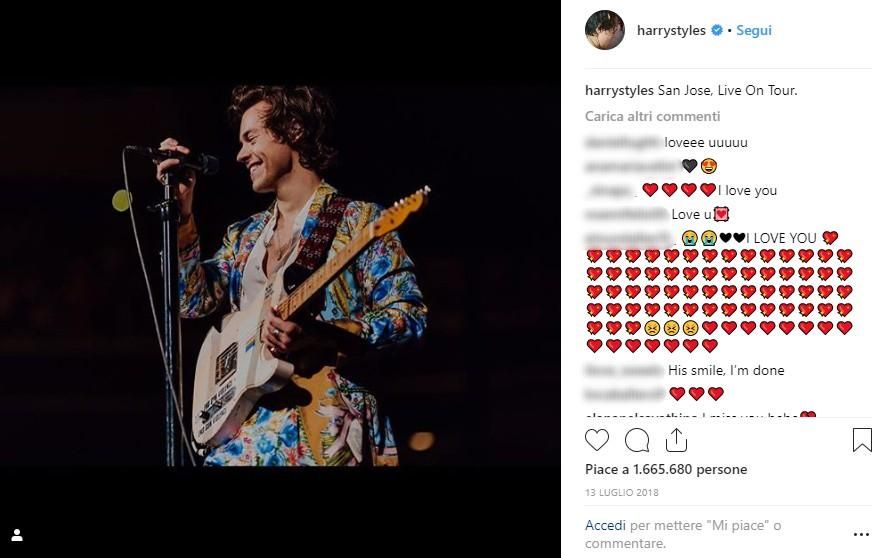Click the share icon below comments
Viewport: 875px width, 558px height.
pyautogui.click(x=676, y=440)
